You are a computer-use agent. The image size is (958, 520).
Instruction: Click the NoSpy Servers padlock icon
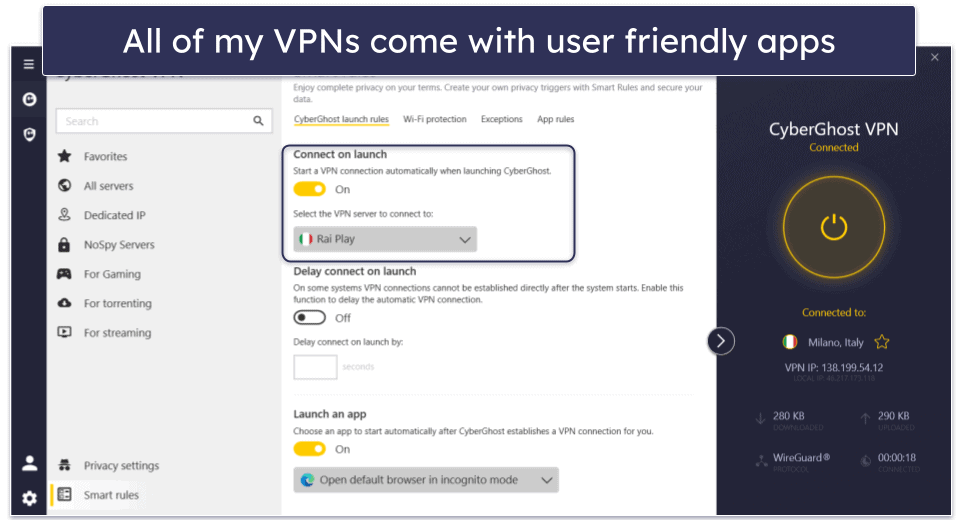coord(64,244)
